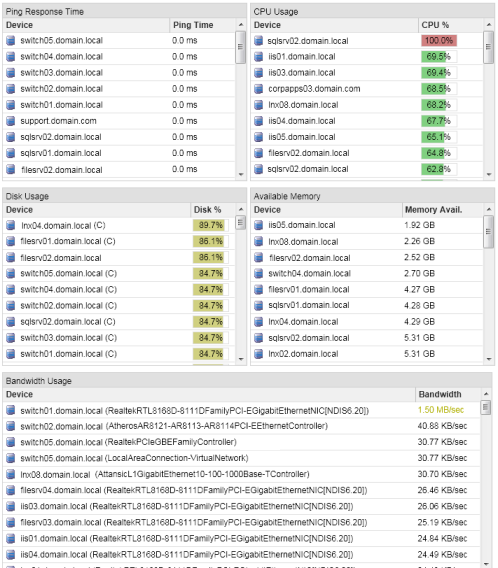The height and width of the screenshot is (568, 498).
Task: Click the 89.7% disk usage bar
Action: tap(210, 225)
